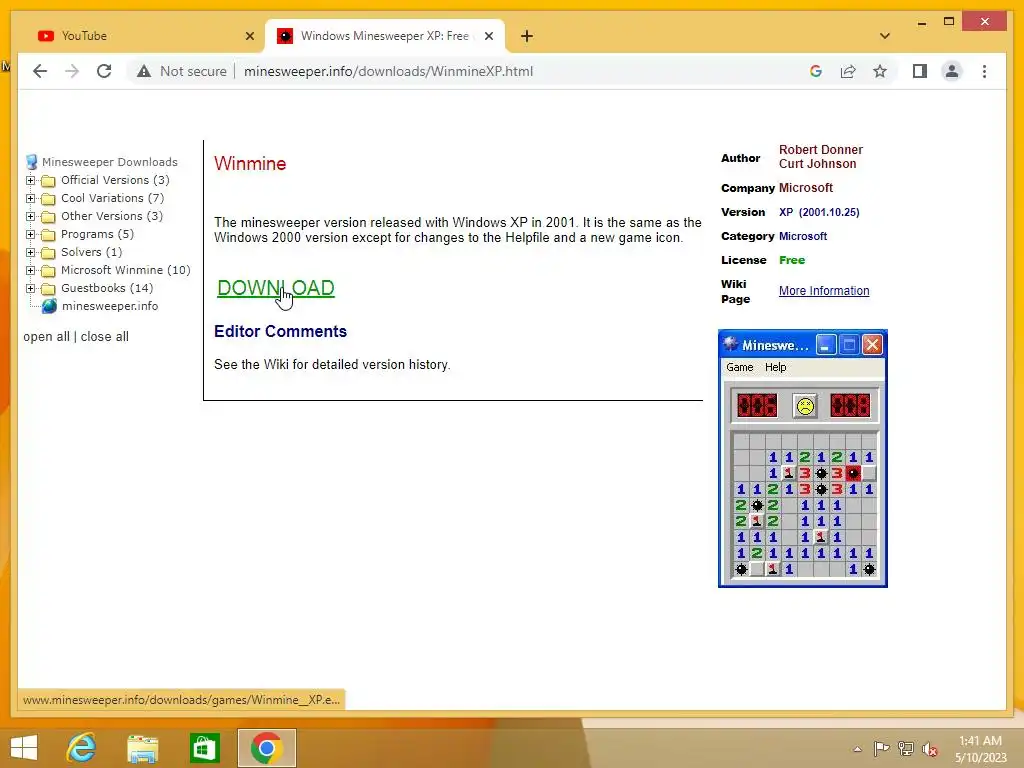The width and height of the screenshot is (1024, 768).
Task: Click the Chrome icon in taskbar
Action: click(266, 748)
